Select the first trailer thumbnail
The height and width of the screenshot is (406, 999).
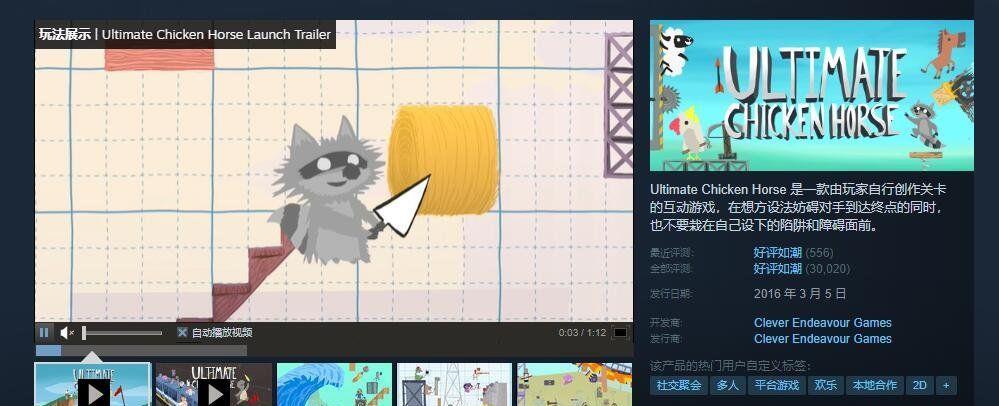click(x=92, y=384)
